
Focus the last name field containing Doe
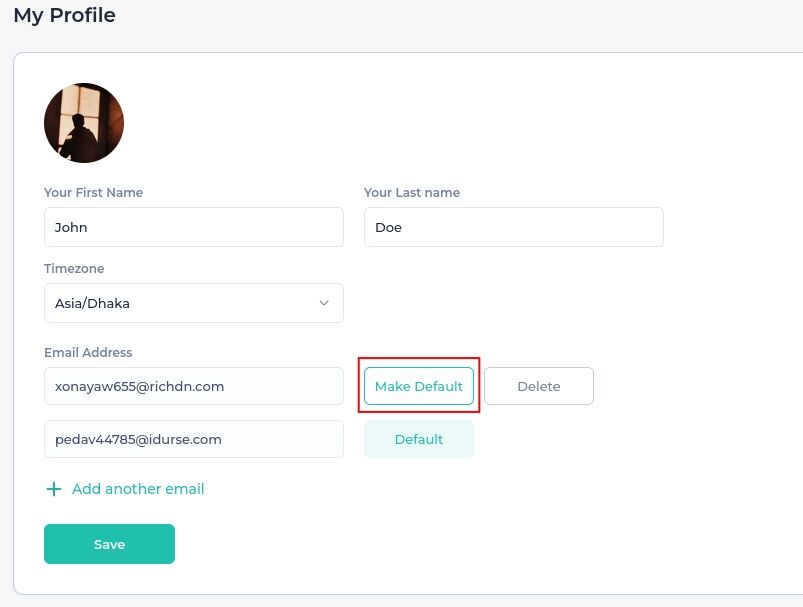click(514, 227)
